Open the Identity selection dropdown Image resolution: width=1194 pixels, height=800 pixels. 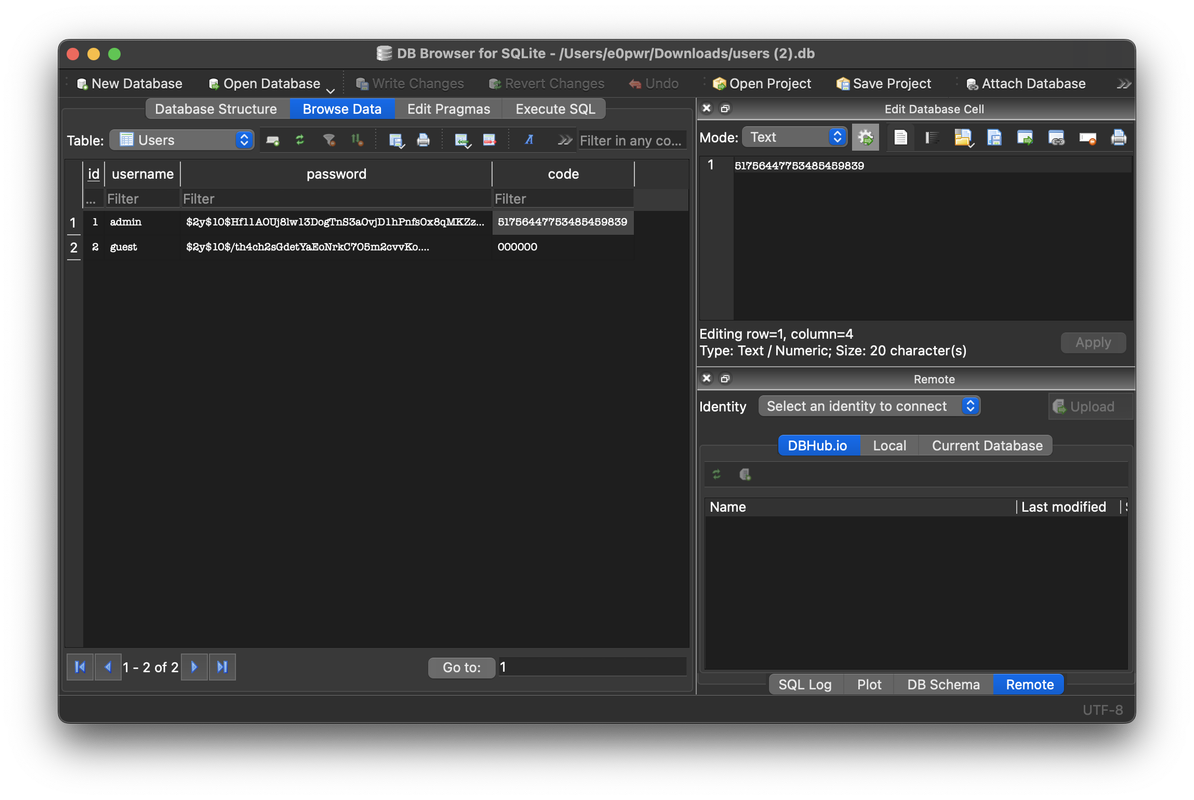(869, 406)
